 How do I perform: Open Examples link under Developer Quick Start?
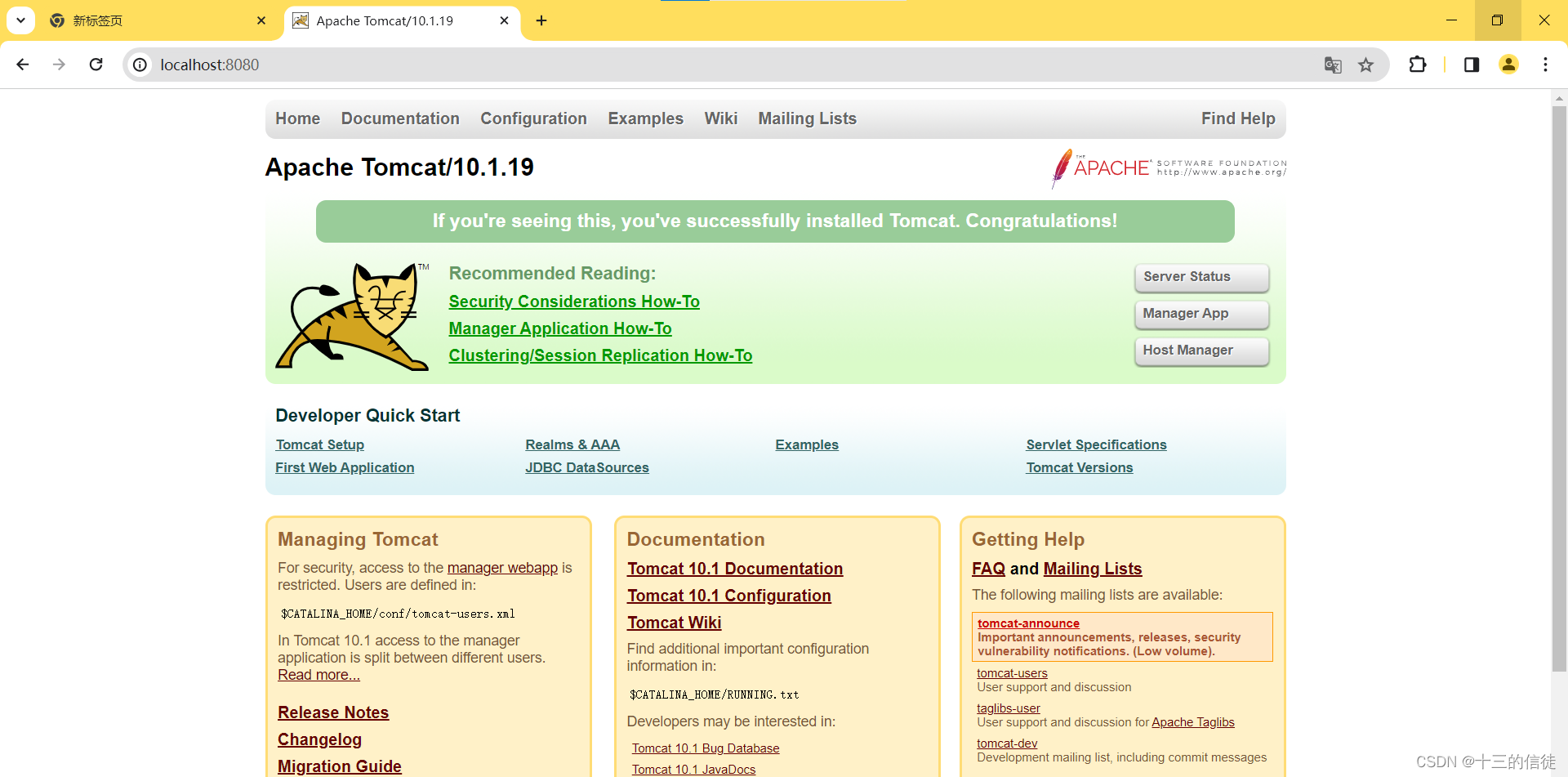(x=807, y=444)
